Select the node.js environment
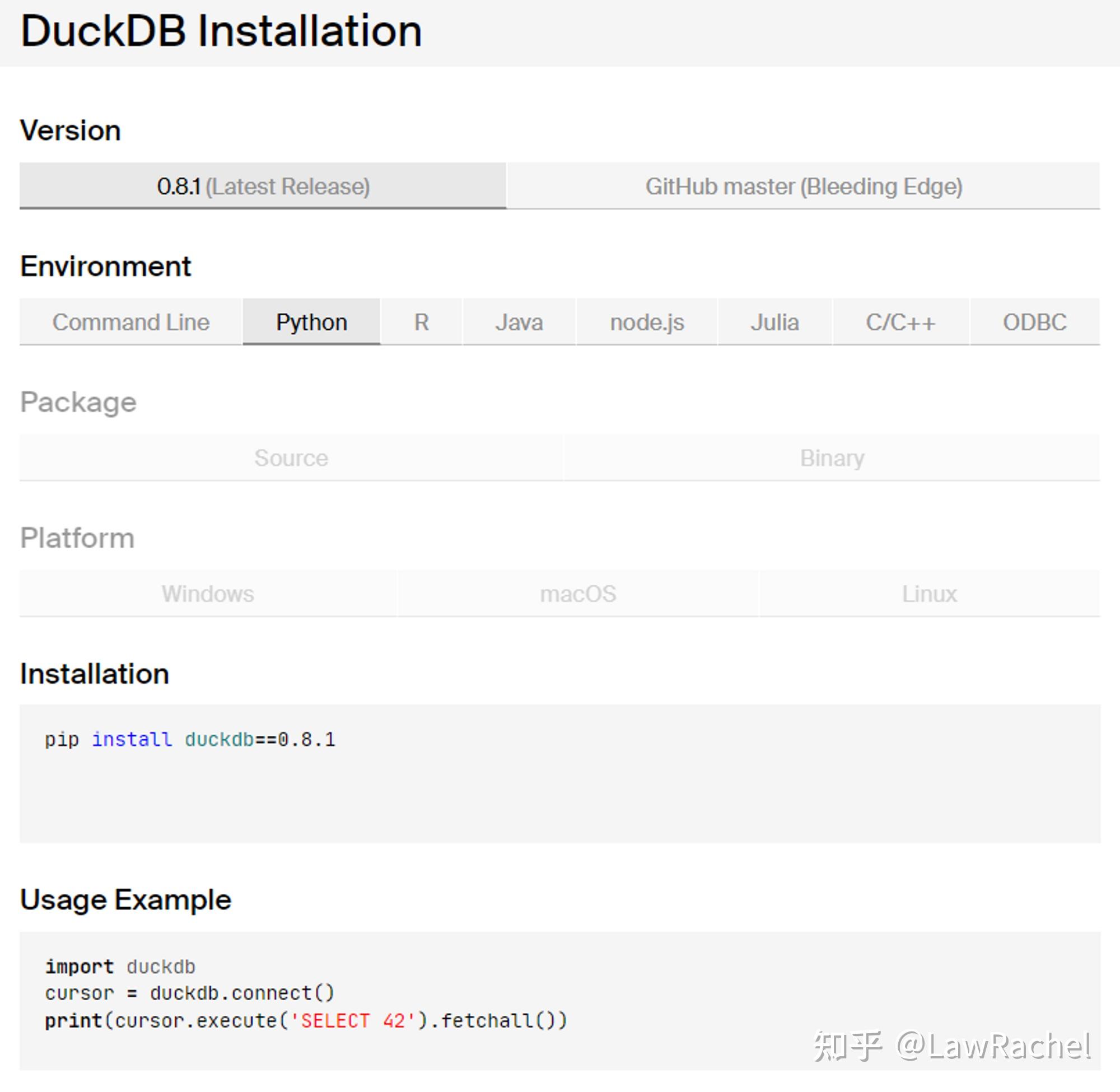This screenshot has width=1120, height=1092. 647,322
